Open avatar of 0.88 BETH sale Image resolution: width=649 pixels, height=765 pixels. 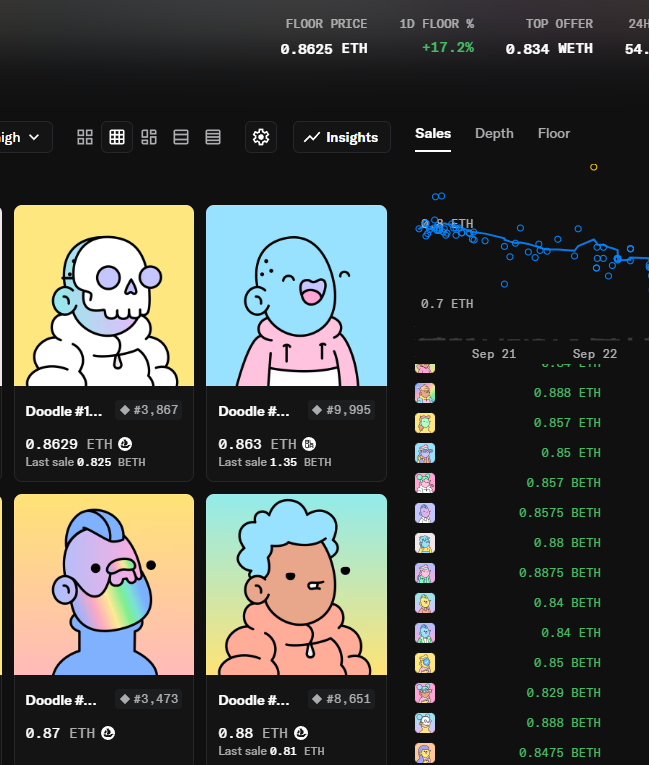[x=425, y=543]
